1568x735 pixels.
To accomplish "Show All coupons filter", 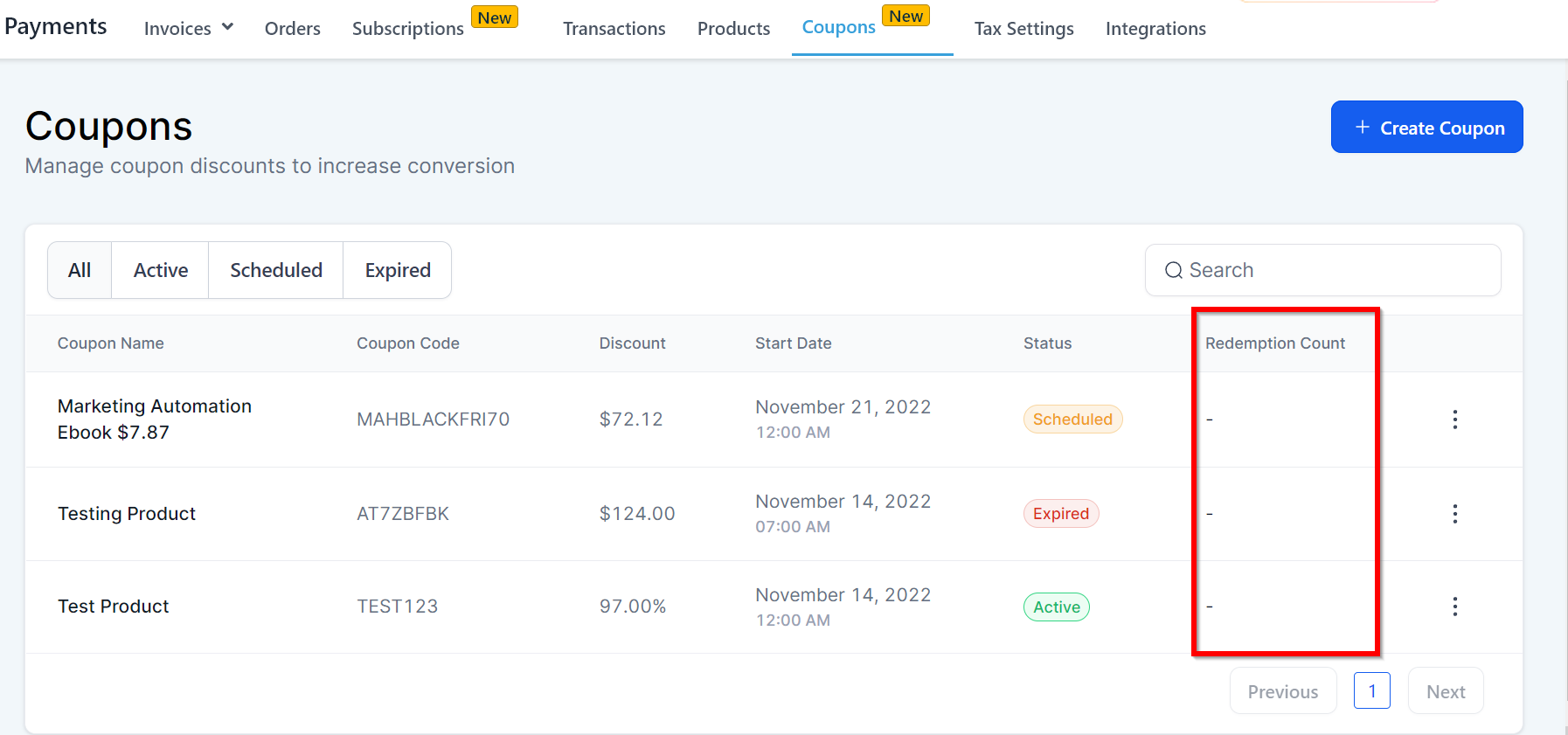I will pyautogui.click(x=80, y=270).
